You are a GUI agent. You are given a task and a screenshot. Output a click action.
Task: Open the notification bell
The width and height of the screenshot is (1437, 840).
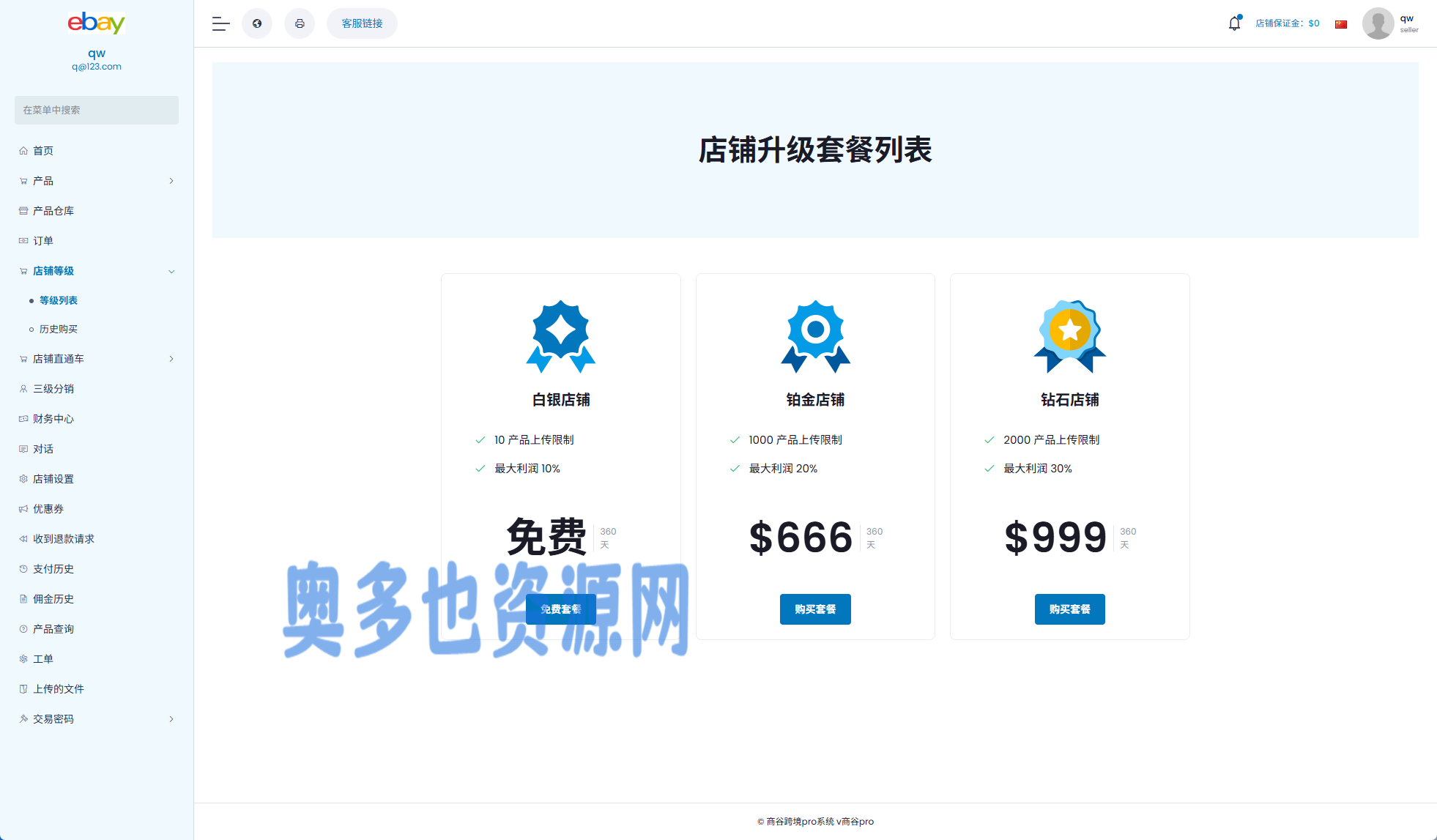coord(1234,23)
